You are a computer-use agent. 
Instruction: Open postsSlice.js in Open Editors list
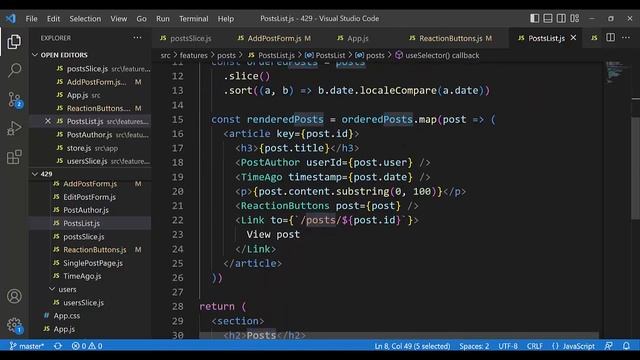click(87, 69)
